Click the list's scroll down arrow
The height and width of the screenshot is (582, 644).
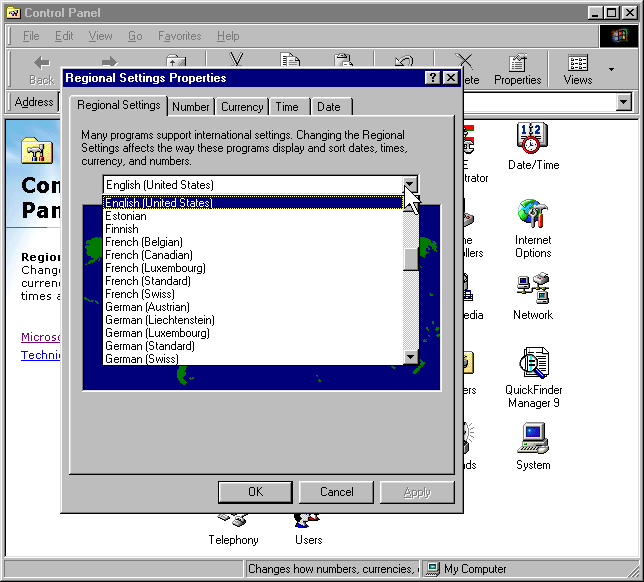point(410,357)
